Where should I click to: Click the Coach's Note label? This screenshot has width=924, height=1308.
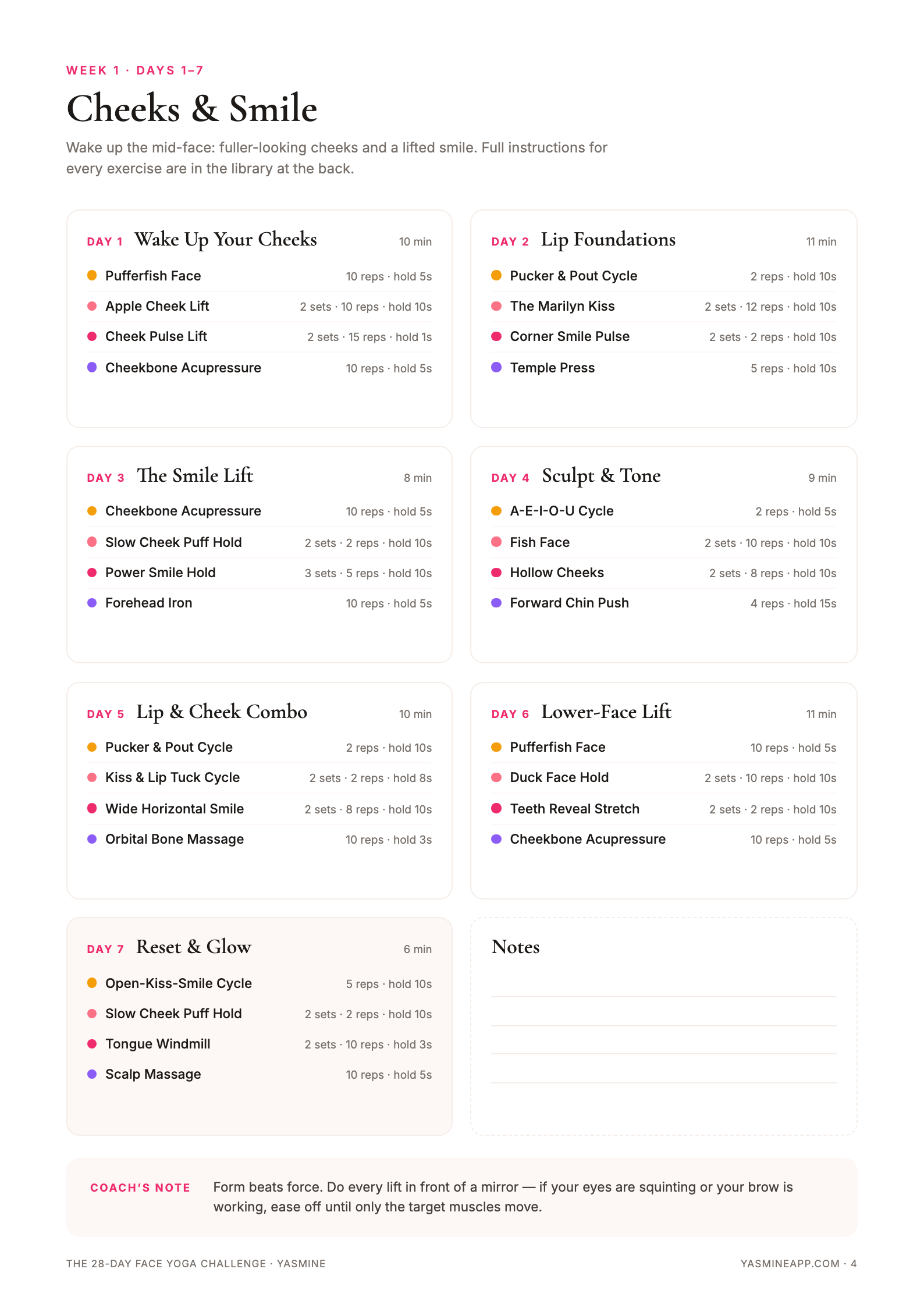[x=140, y=1188]
